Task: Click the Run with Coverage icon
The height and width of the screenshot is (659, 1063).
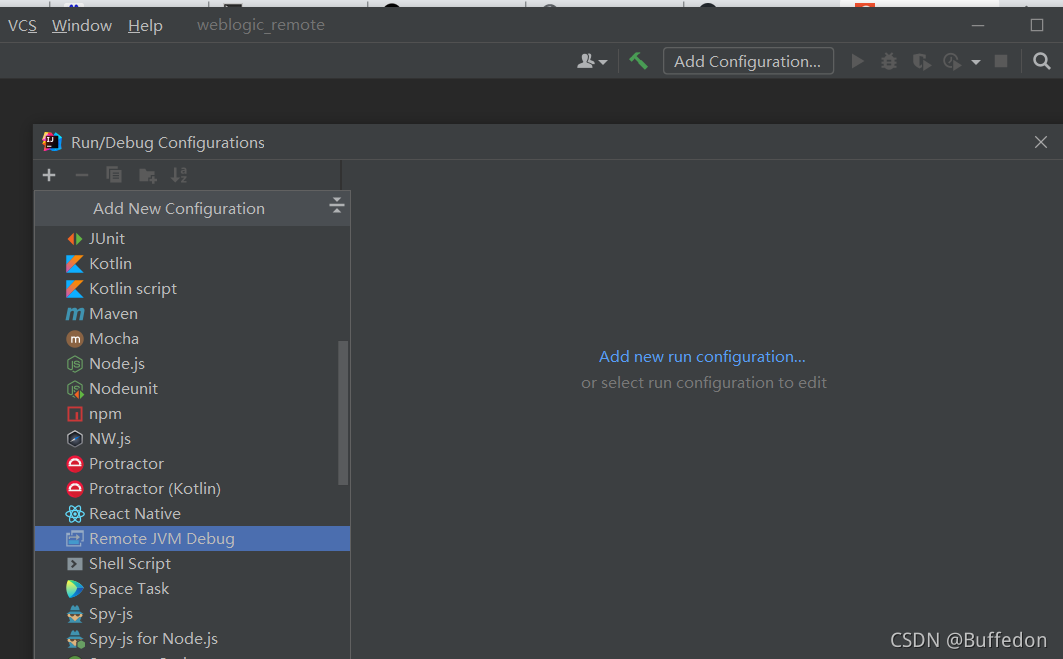Action: (921, 61)
